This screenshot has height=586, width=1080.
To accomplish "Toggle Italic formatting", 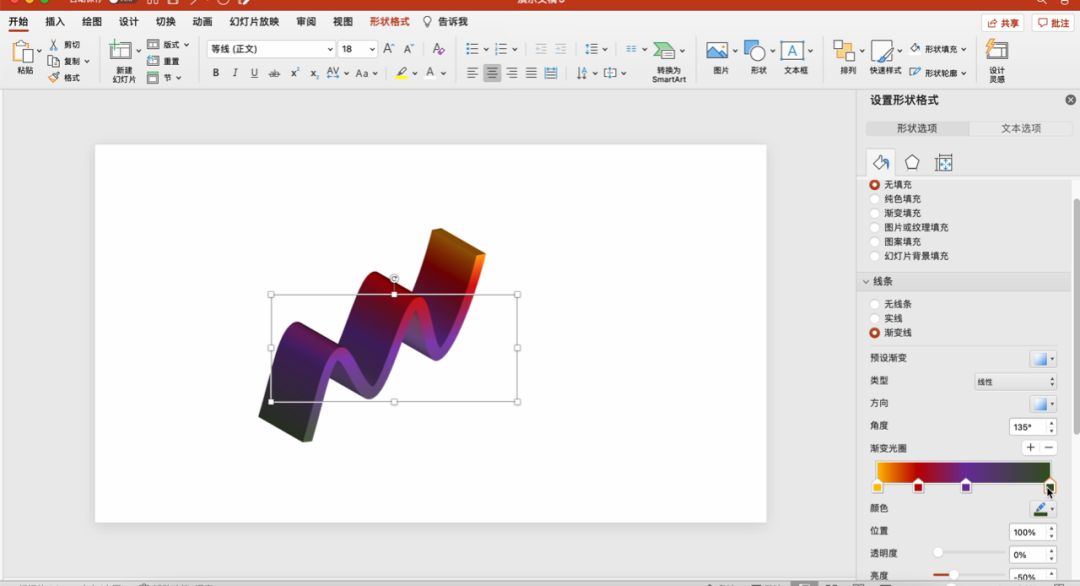I will point(235,73).
